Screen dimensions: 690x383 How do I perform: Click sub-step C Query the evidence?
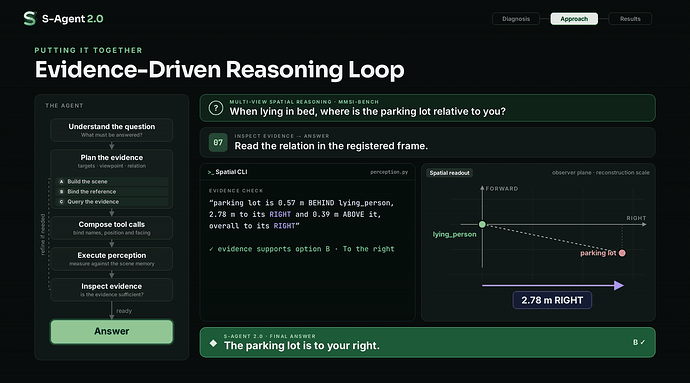(112, 202)
